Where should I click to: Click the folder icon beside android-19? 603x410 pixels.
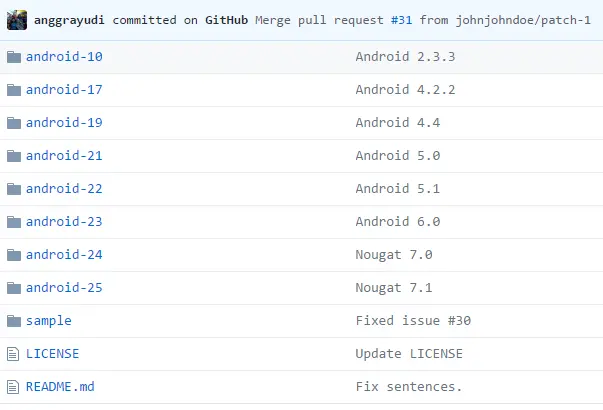(x=14, y=123)
